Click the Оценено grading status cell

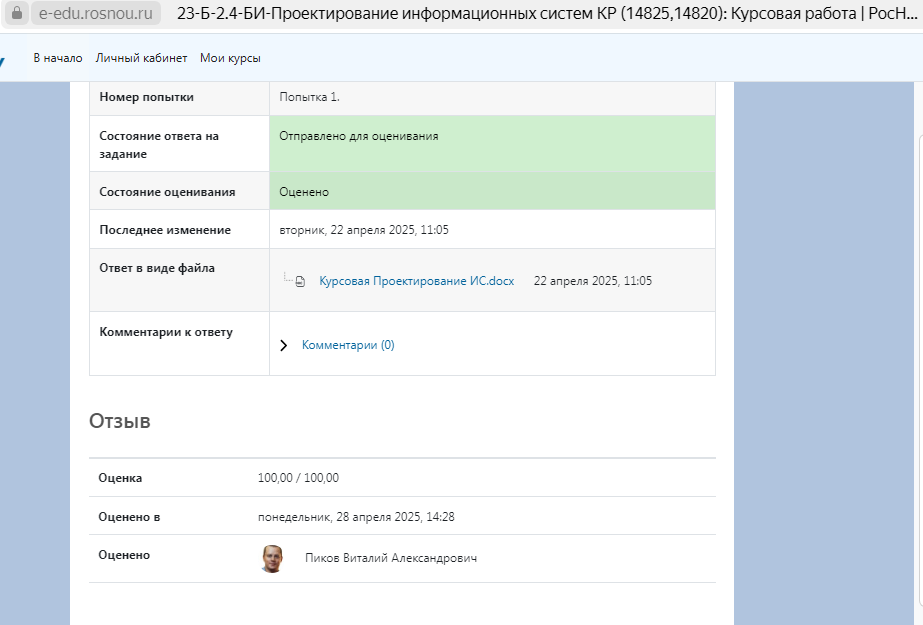(x=492, y=191)
